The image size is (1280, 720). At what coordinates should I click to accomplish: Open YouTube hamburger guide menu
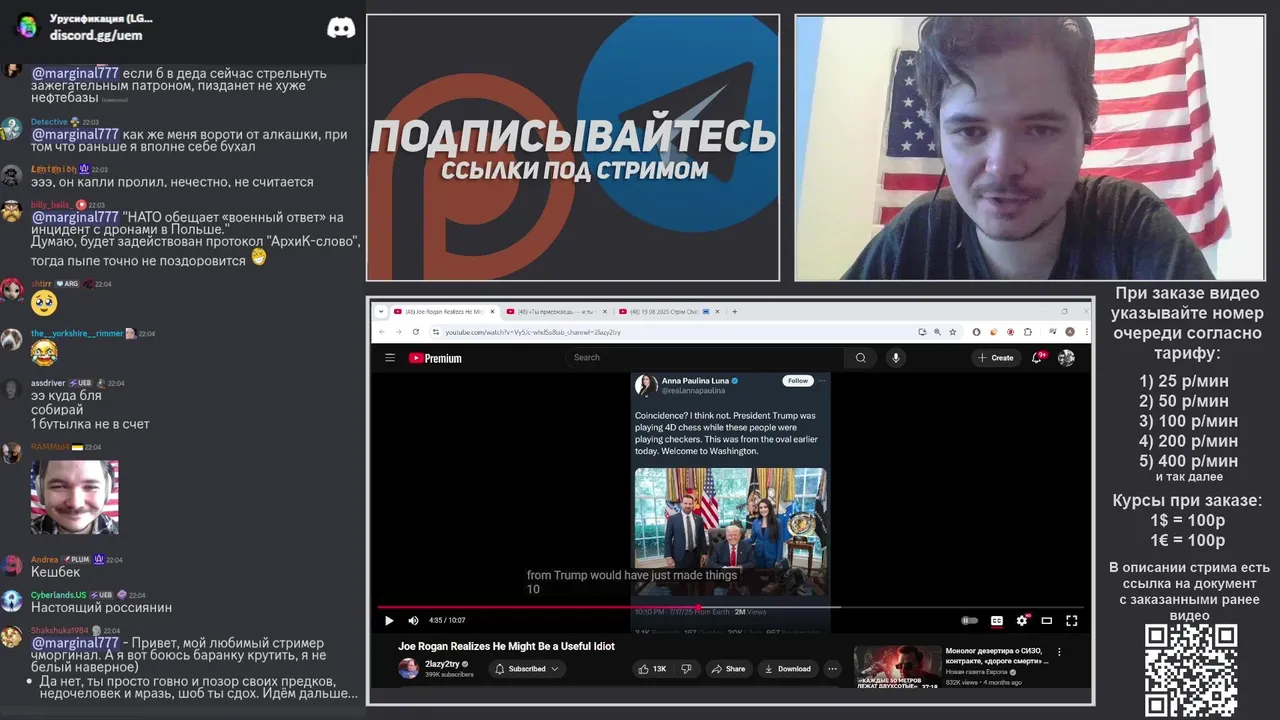(x=390, y=357)
